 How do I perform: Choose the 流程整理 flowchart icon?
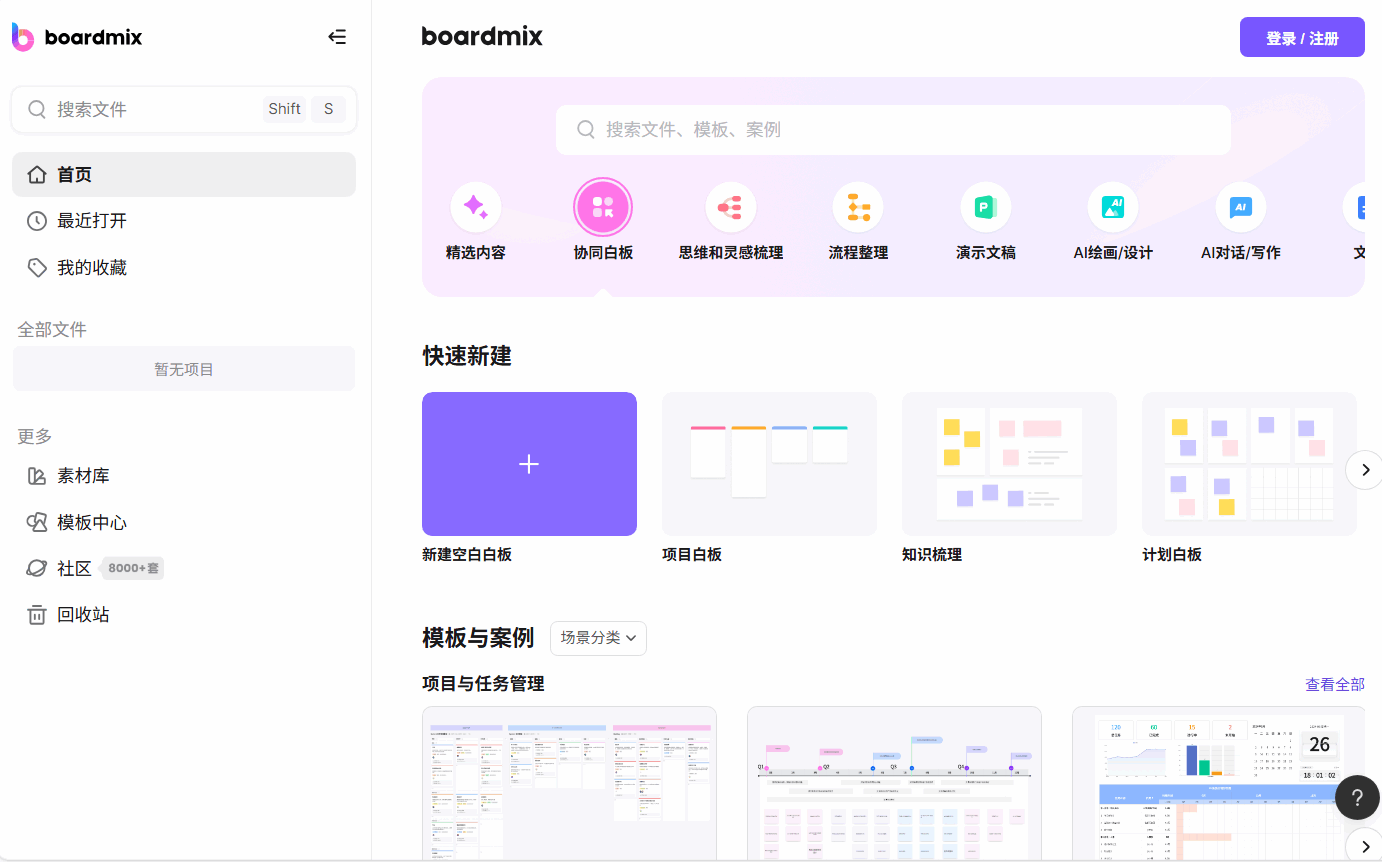tap(858, 207)
